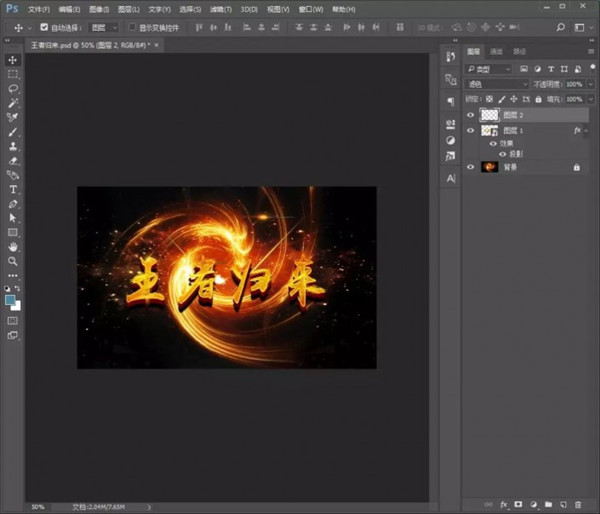Uncheck the 自动选择 checkbox

point(43,27)
